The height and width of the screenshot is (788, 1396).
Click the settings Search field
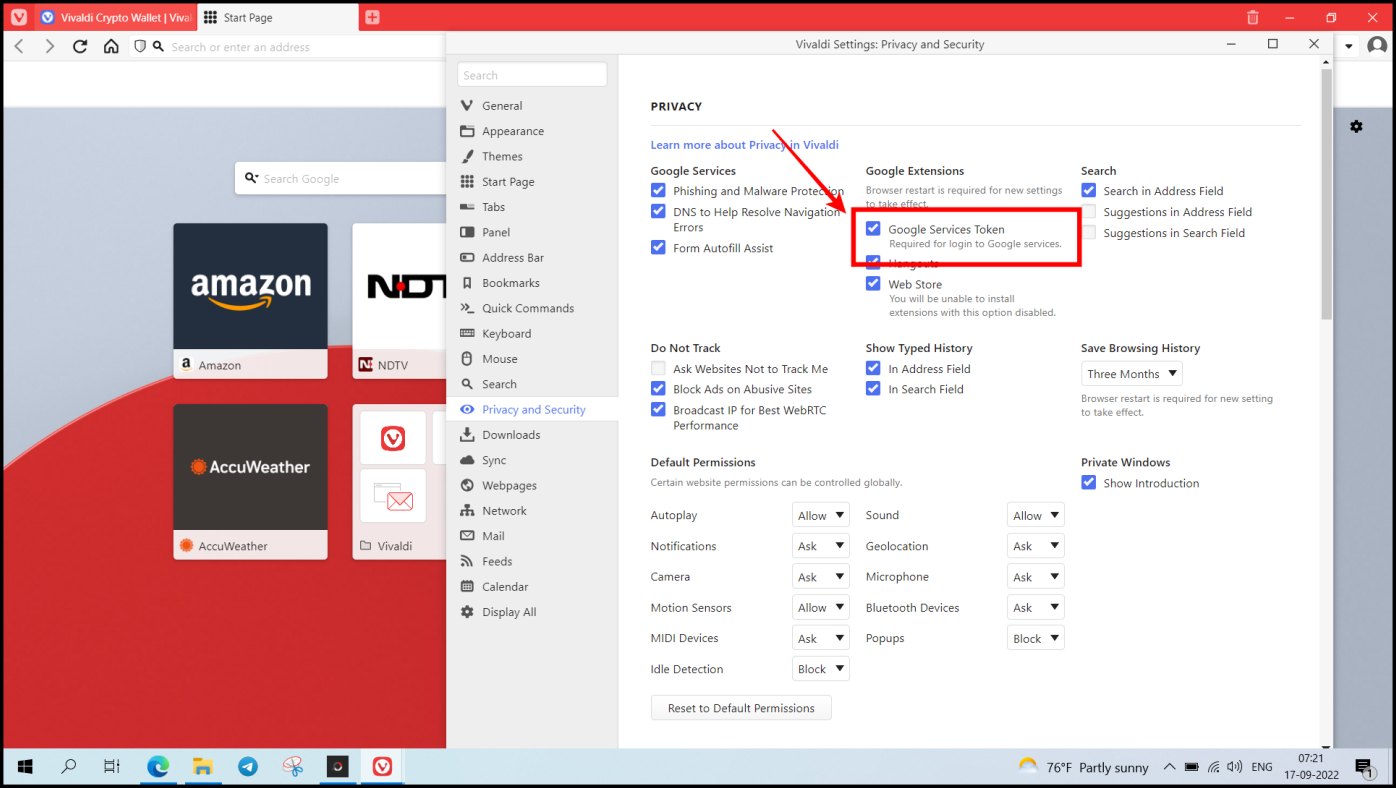pos(532,75)
